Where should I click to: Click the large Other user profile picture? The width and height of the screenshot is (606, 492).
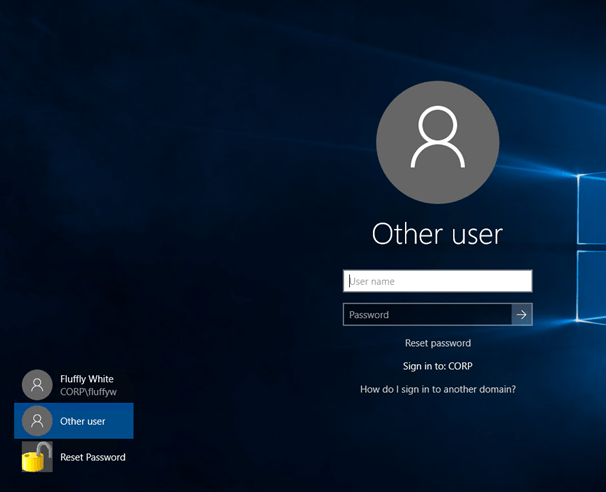437,142
